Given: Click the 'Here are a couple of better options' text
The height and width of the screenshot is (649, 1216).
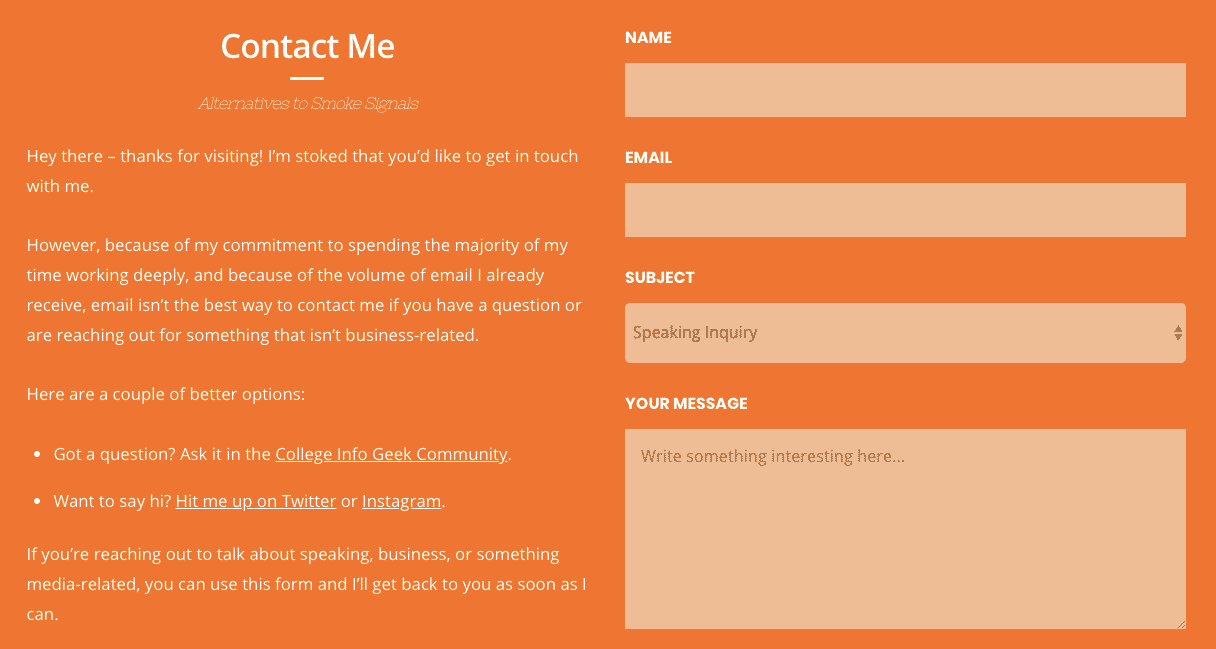Looking at the screenshot, I should (x=166, y=394).
